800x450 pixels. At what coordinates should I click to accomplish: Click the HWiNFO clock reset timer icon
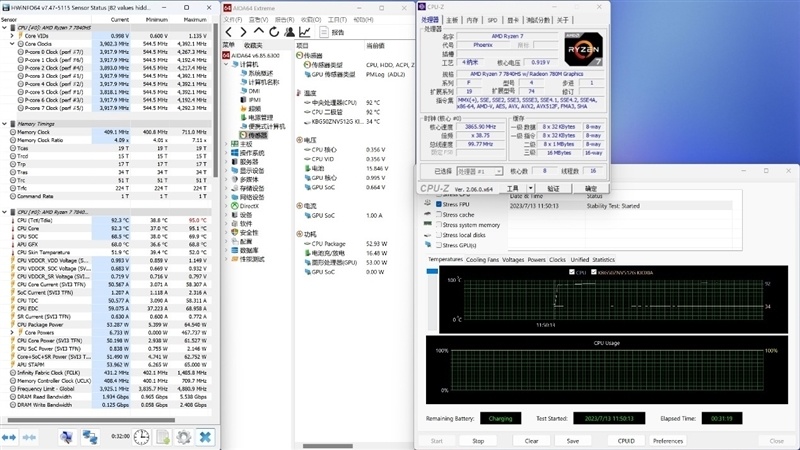142,437
